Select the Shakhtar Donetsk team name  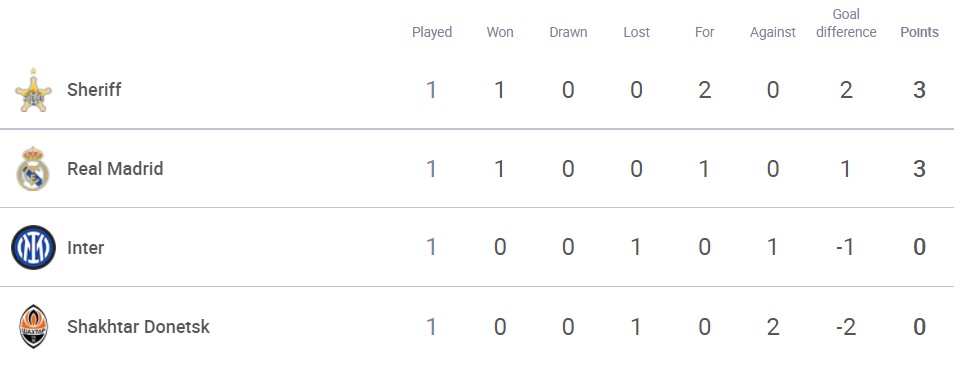point(138,326)
